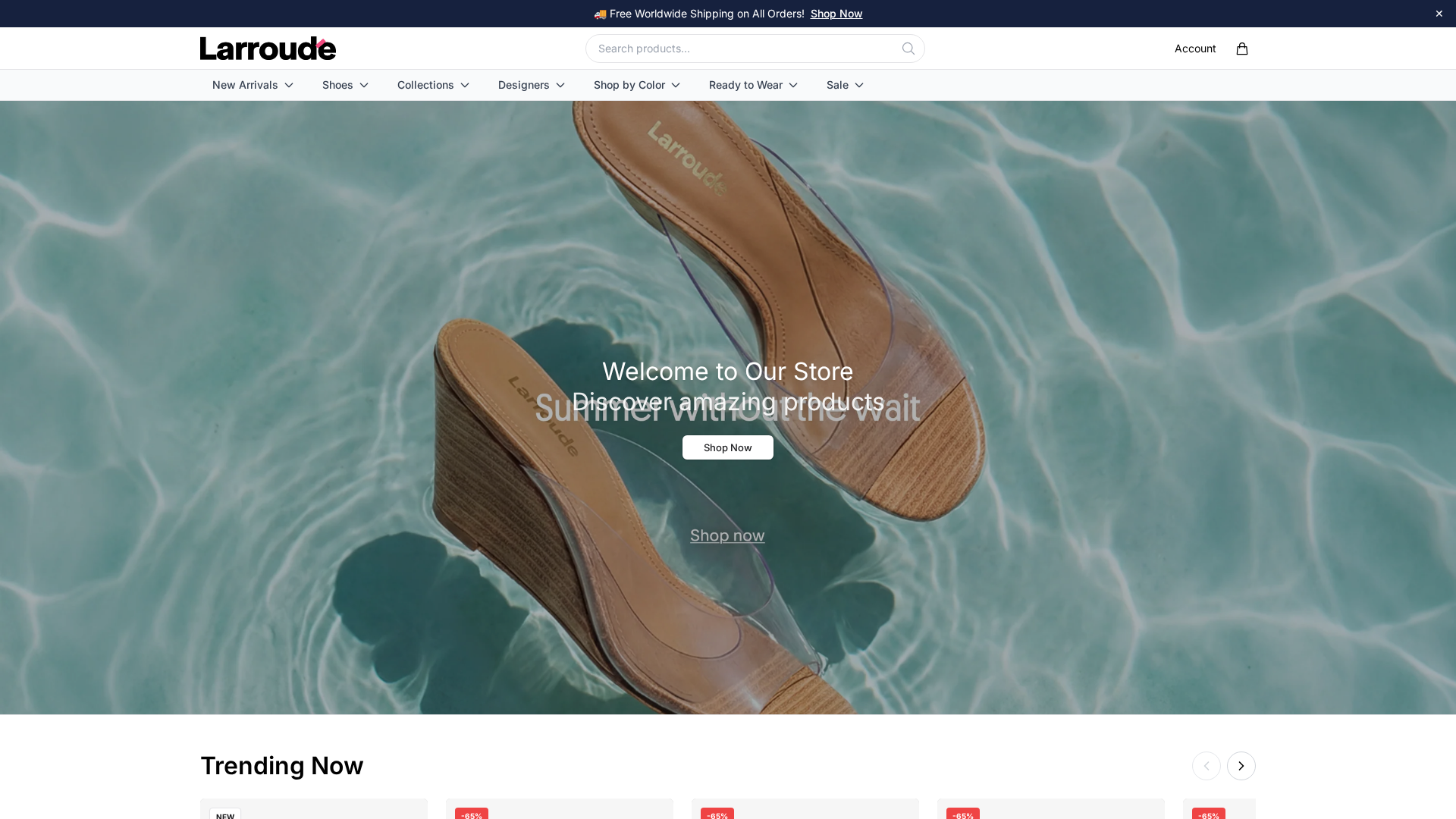Click Shop Now link in top banner

tap(836, 14)
